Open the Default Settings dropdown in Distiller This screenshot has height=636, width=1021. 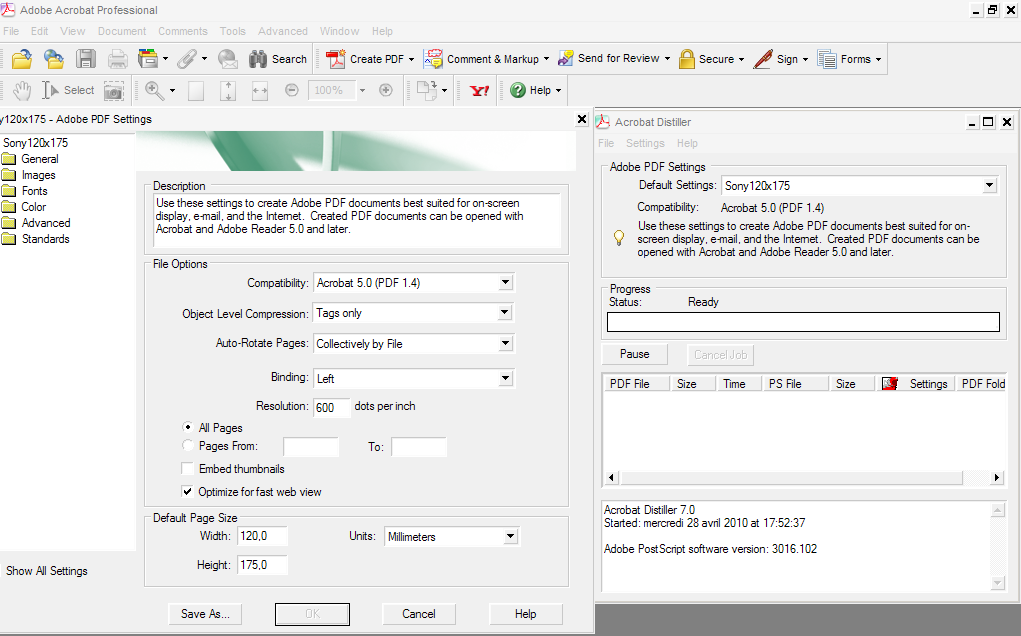(x=989, y=186)
